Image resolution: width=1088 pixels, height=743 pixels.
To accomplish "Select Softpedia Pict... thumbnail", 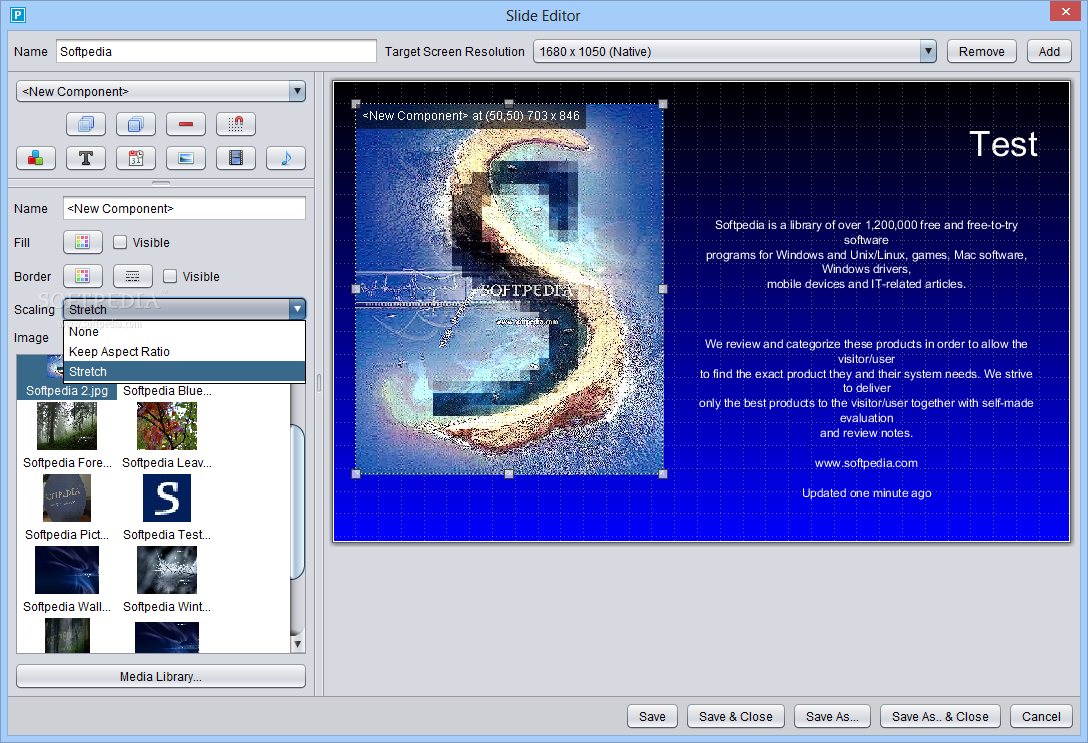I will [67, 498].
